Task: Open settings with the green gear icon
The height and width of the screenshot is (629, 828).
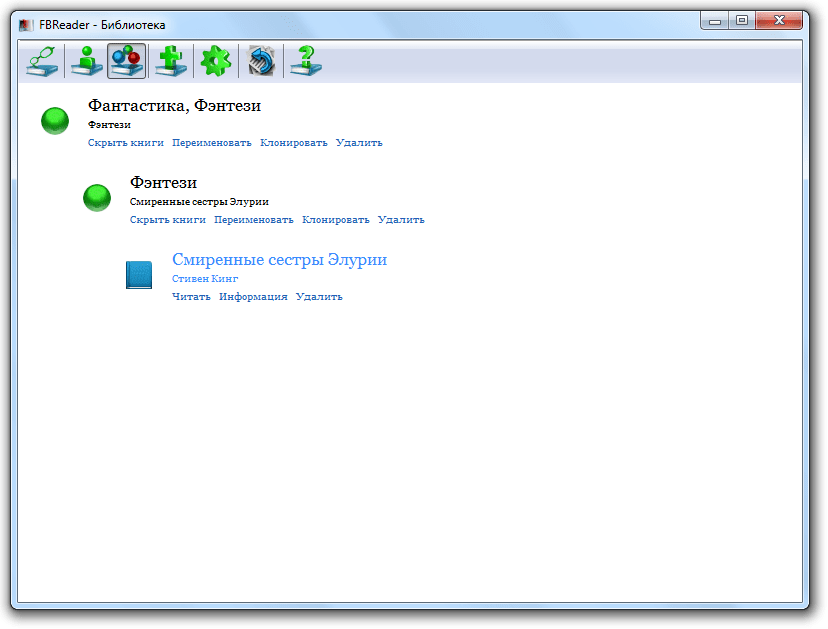Action: (x=215, y=61)
